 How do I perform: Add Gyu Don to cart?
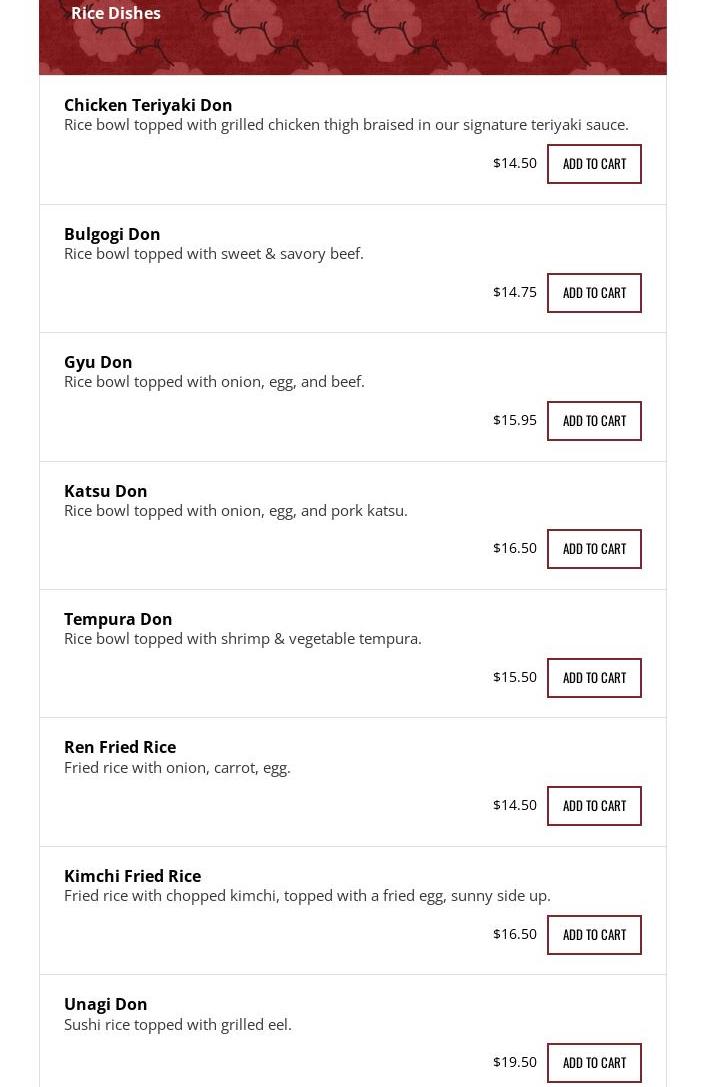pos(594,421)
